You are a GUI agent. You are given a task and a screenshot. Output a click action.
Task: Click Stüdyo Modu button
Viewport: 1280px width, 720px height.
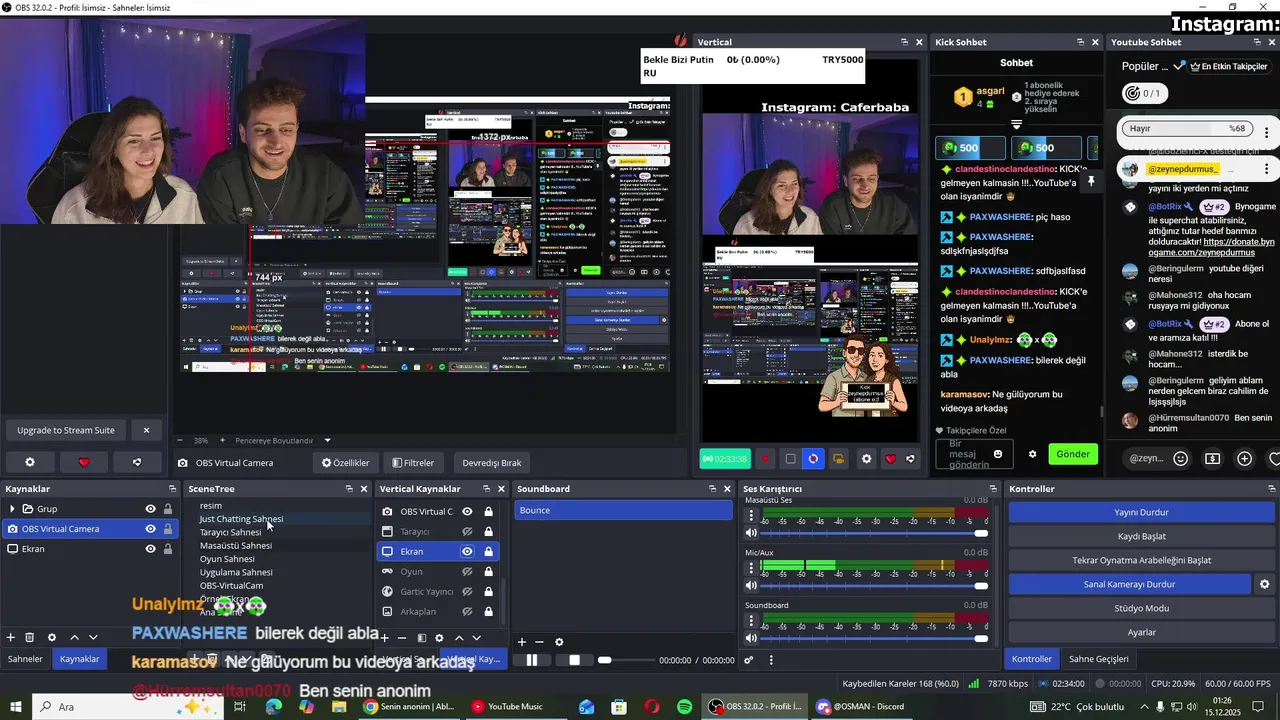tap(1141, 608)
